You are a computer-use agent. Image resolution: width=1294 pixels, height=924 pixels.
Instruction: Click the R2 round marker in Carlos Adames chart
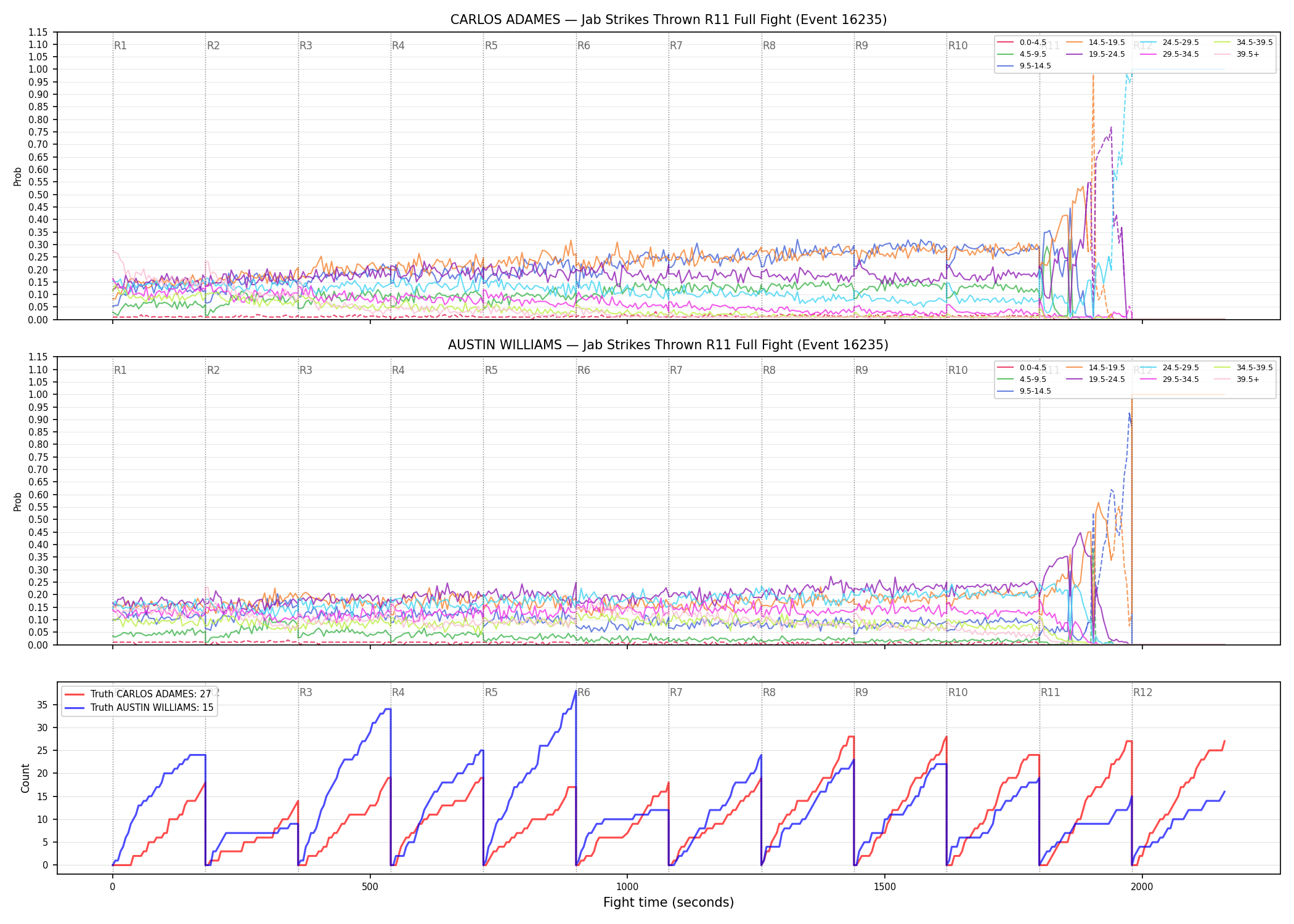tap(213, 46)
